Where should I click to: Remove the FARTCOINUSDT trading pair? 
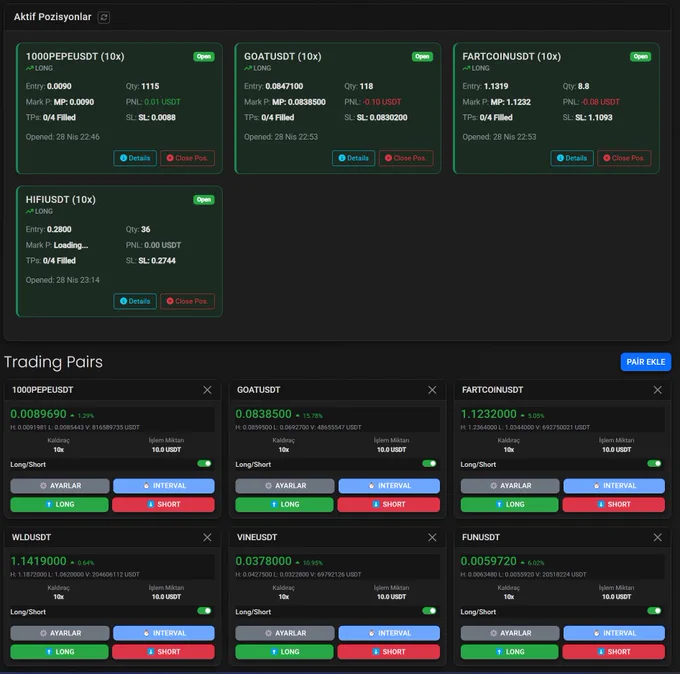(657, 390)
